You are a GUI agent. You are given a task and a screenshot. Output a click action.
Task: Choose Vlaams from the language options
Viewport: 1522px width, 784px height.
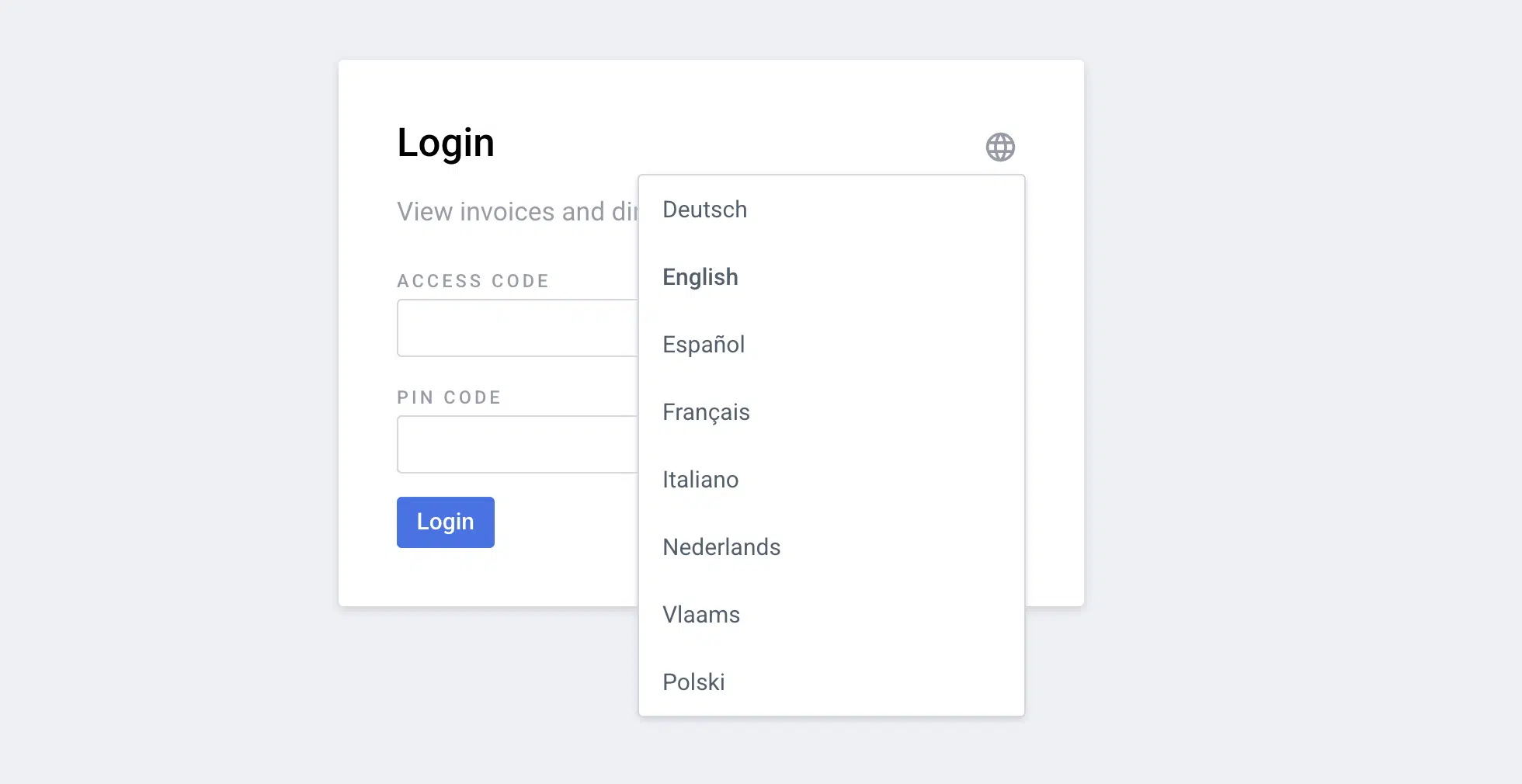click(x=700, y=615)
